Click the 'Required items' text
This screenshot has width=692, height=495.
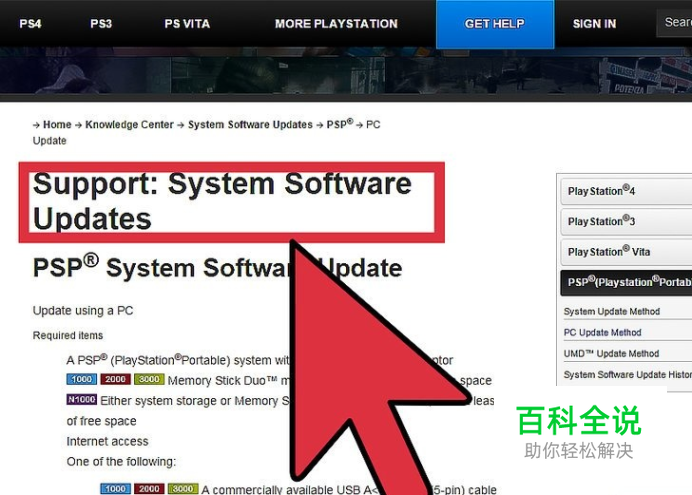tap(68, 336)
